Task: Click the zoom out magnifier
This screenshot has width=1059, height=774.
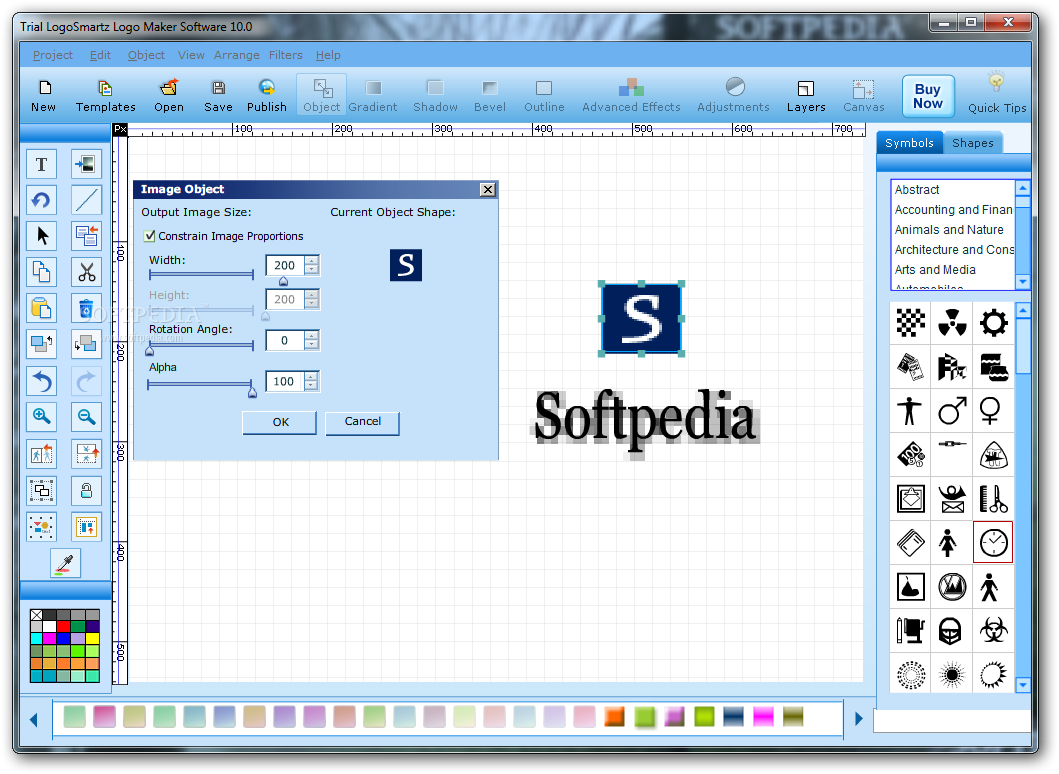Action: (x=86, y=417)
